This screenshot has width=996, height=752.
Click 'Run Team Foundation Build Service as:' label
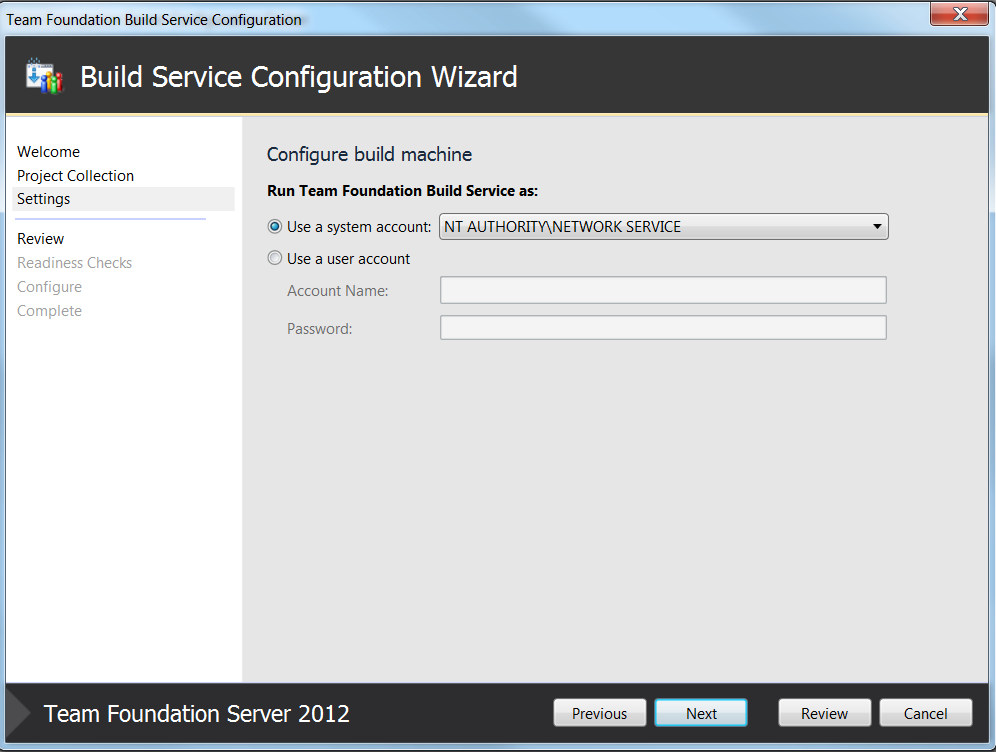pyautogui.click(x=402, y=191)
